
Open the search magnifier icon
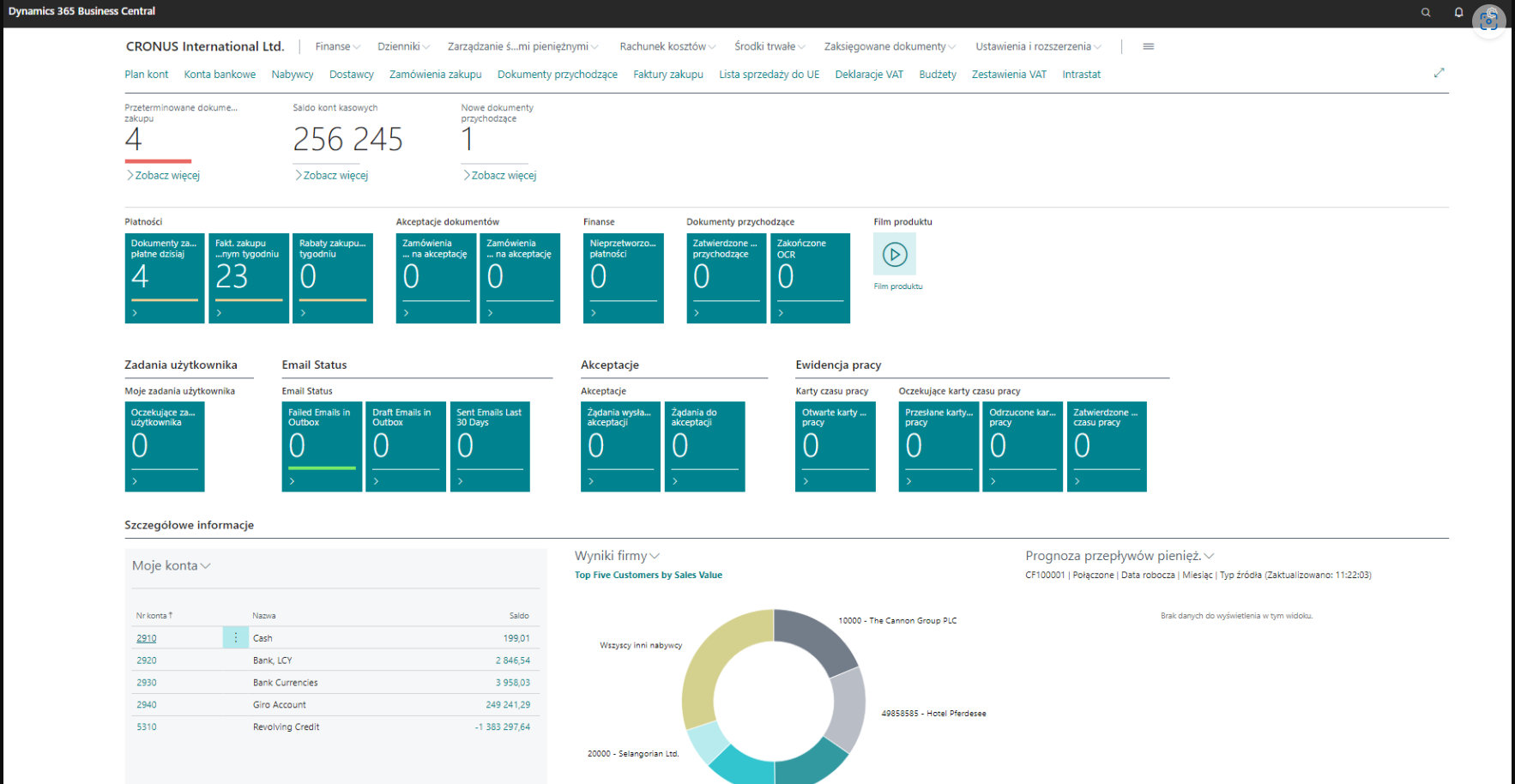coord(1426,12)
